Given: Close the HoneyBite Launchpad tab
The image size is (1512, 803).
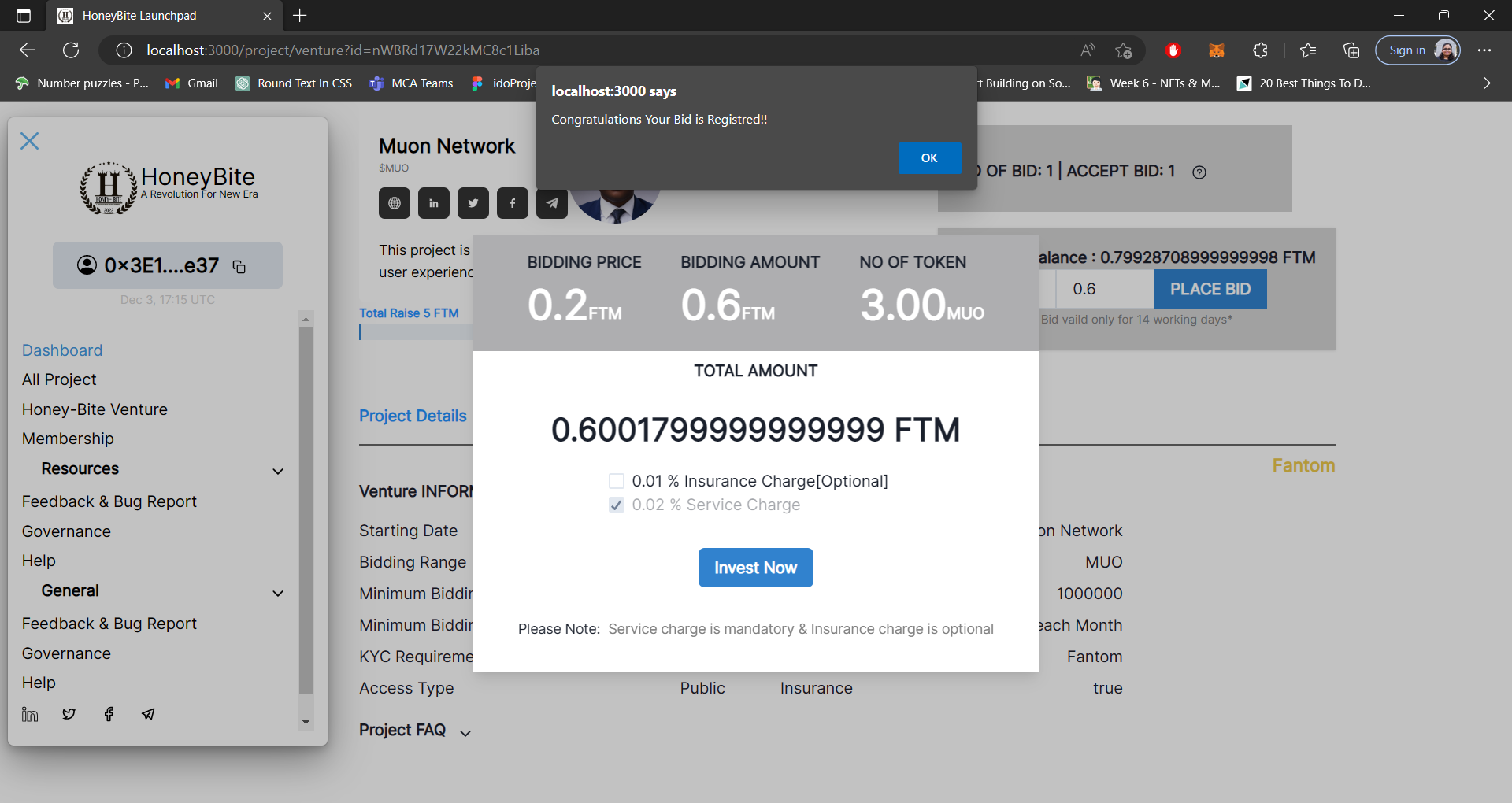Looking at the screenshot, I should [267, 16].
